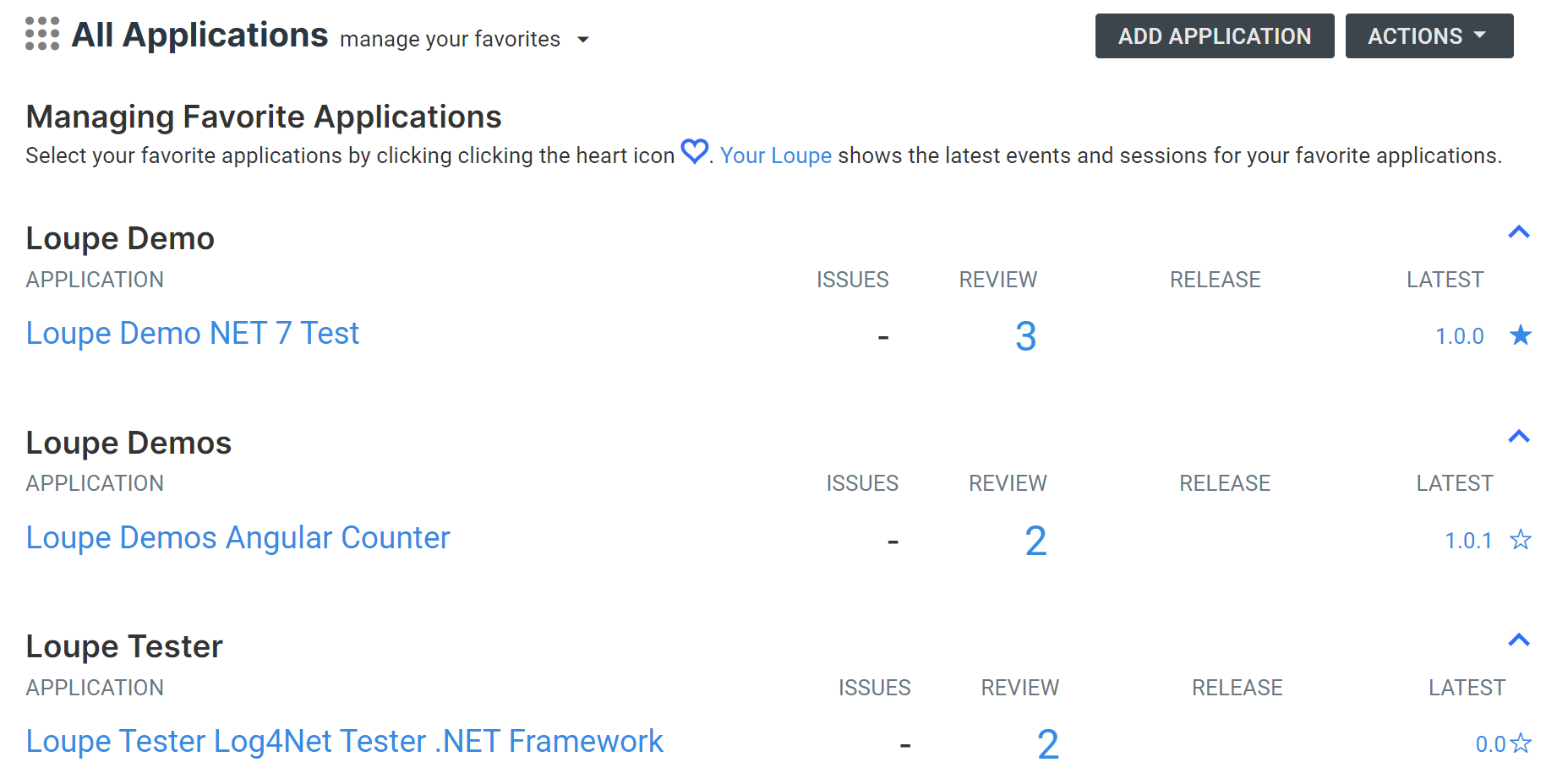Unfavorite Loupe Demo NET 7 Test star
Screen dimensions: 1557x784
pos(1521,335)
